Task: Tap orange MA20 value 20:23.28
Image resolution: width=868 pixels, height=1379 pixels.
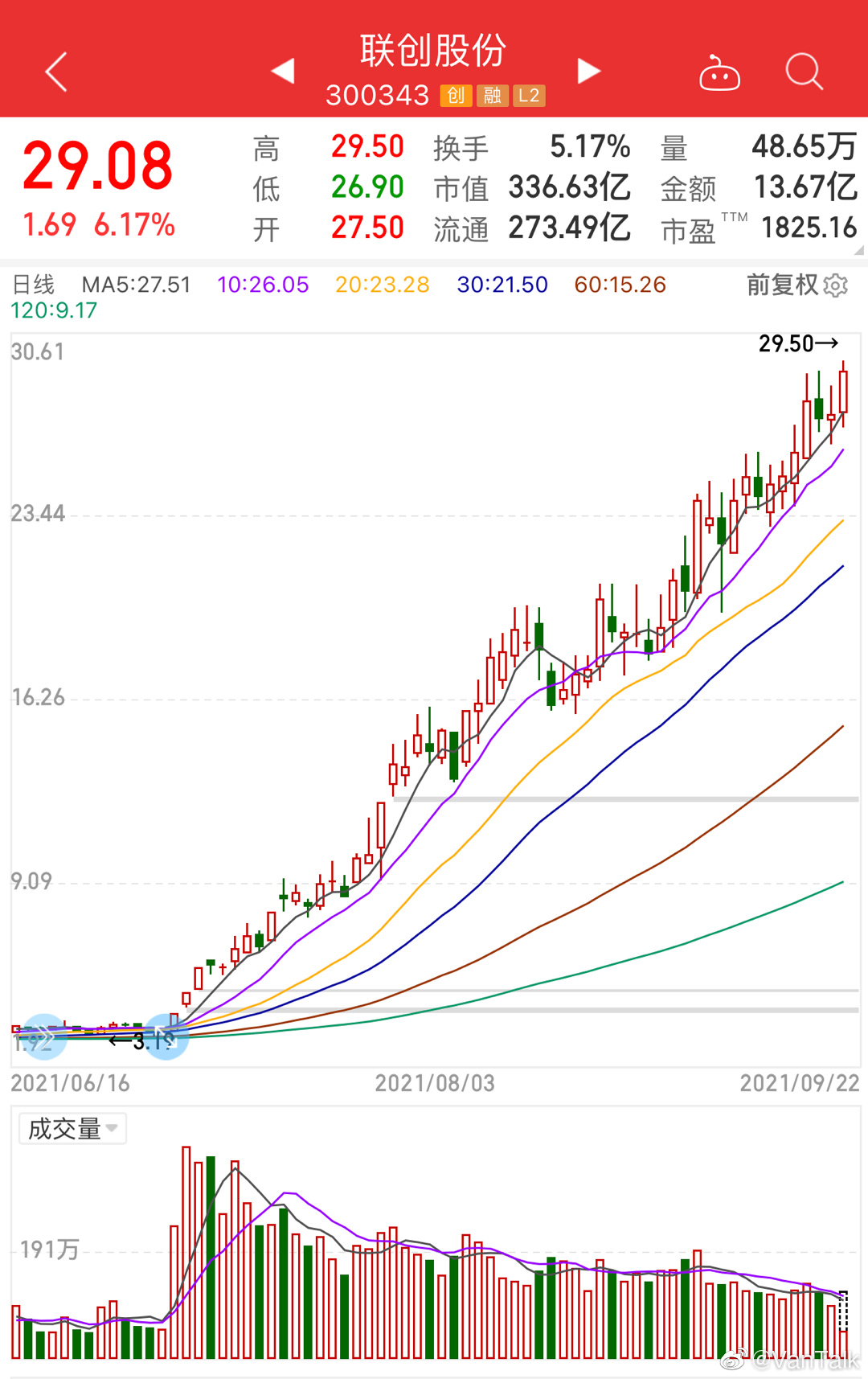Action: (x=383, y=285)
